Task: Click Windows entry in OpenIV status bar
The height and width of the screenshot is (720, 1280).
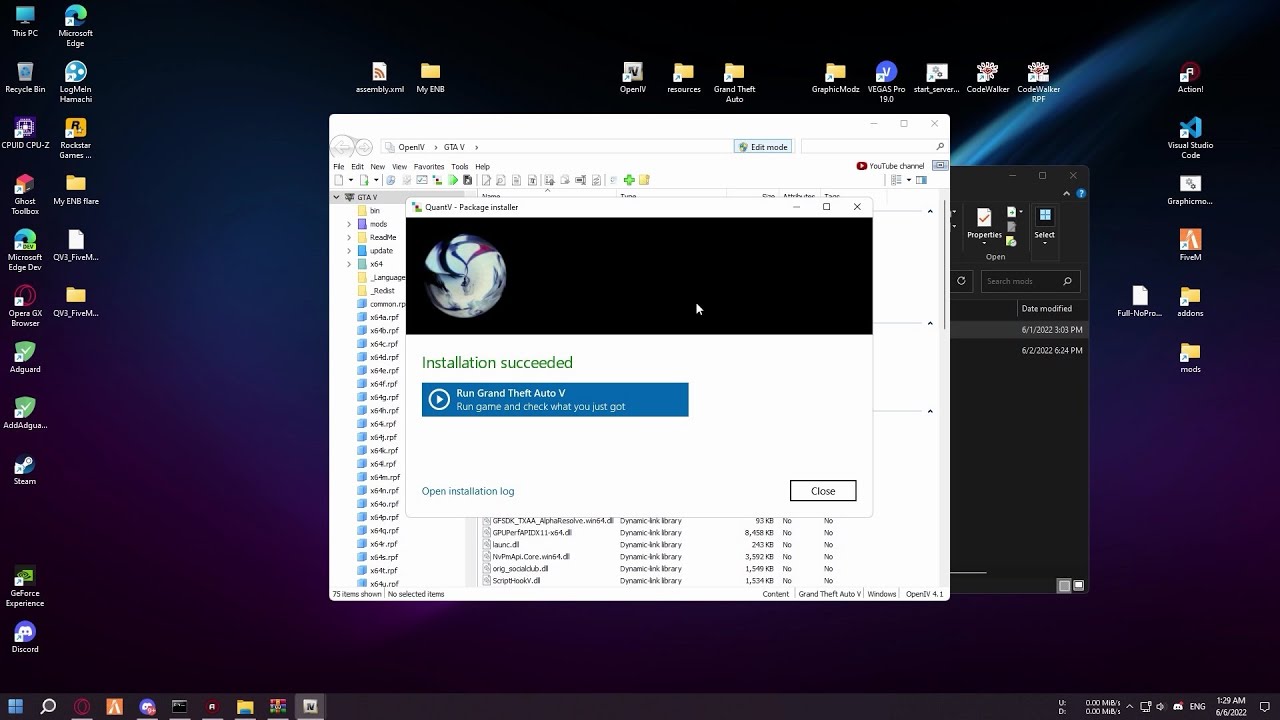Action: tap(881, 594)
